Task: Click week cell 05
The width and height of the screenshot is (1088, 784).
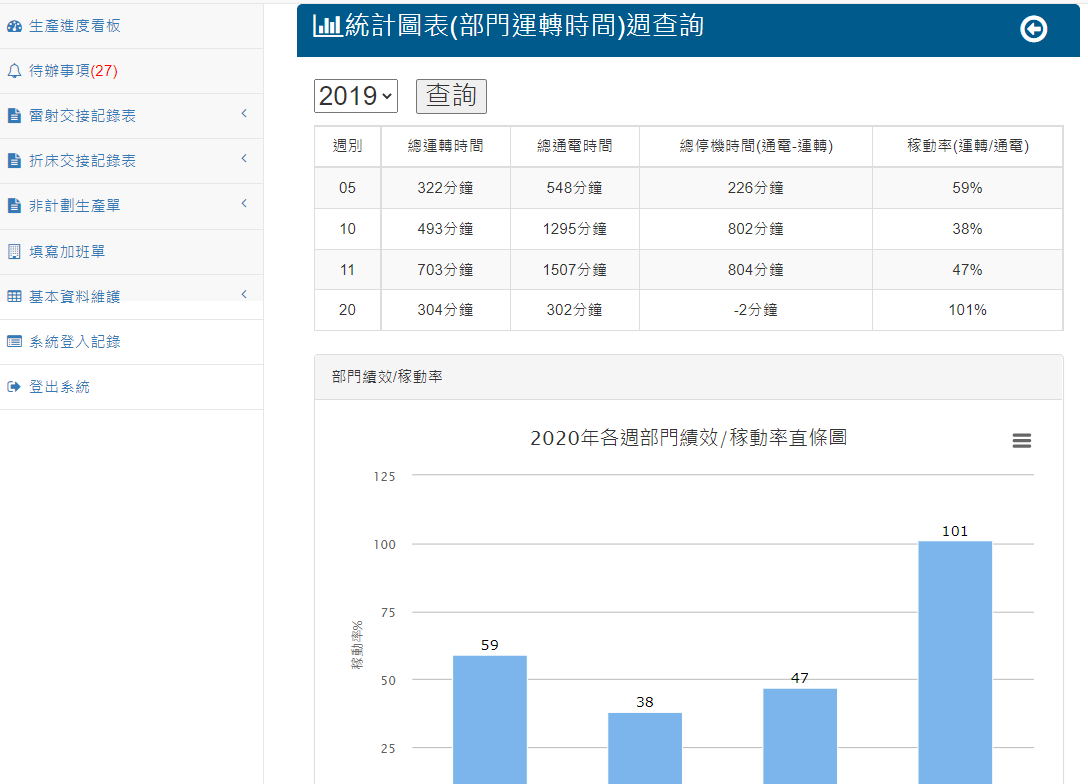Action: pos(348,188)
